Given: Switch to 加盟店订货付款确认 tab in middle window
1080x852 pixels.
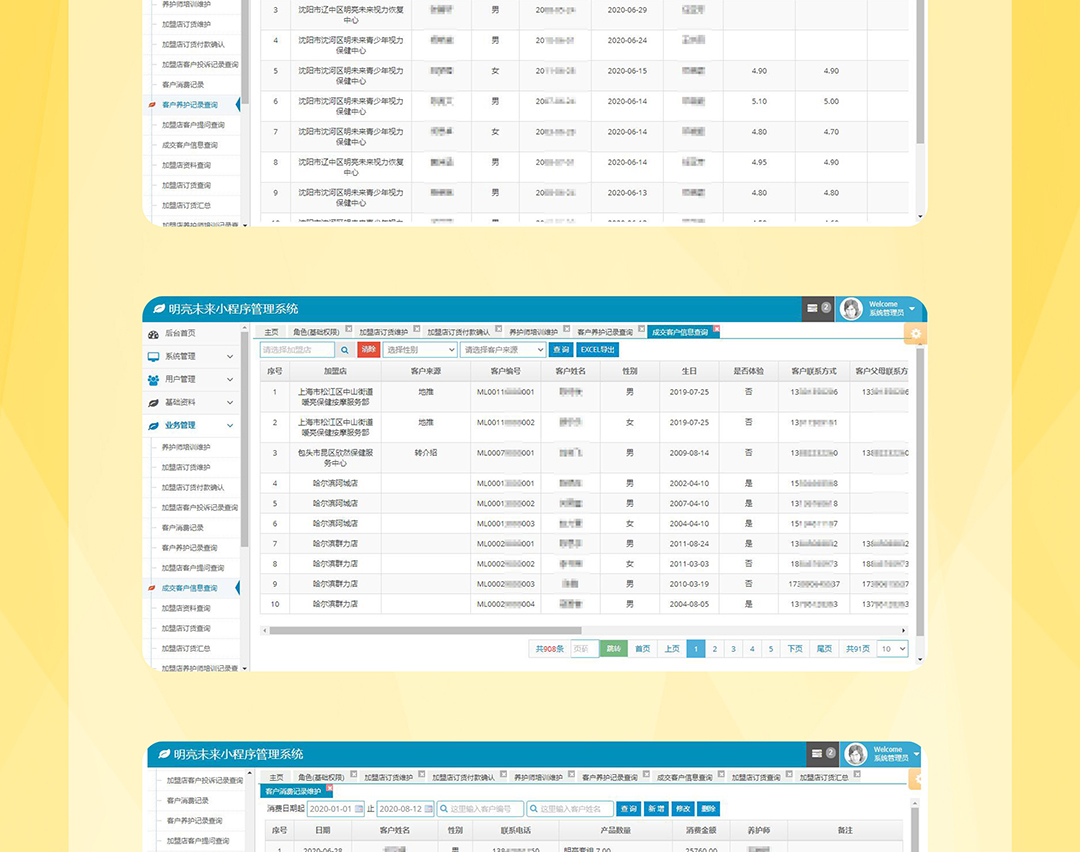Looking at the screenshot, I should click(x=458, y=332).
